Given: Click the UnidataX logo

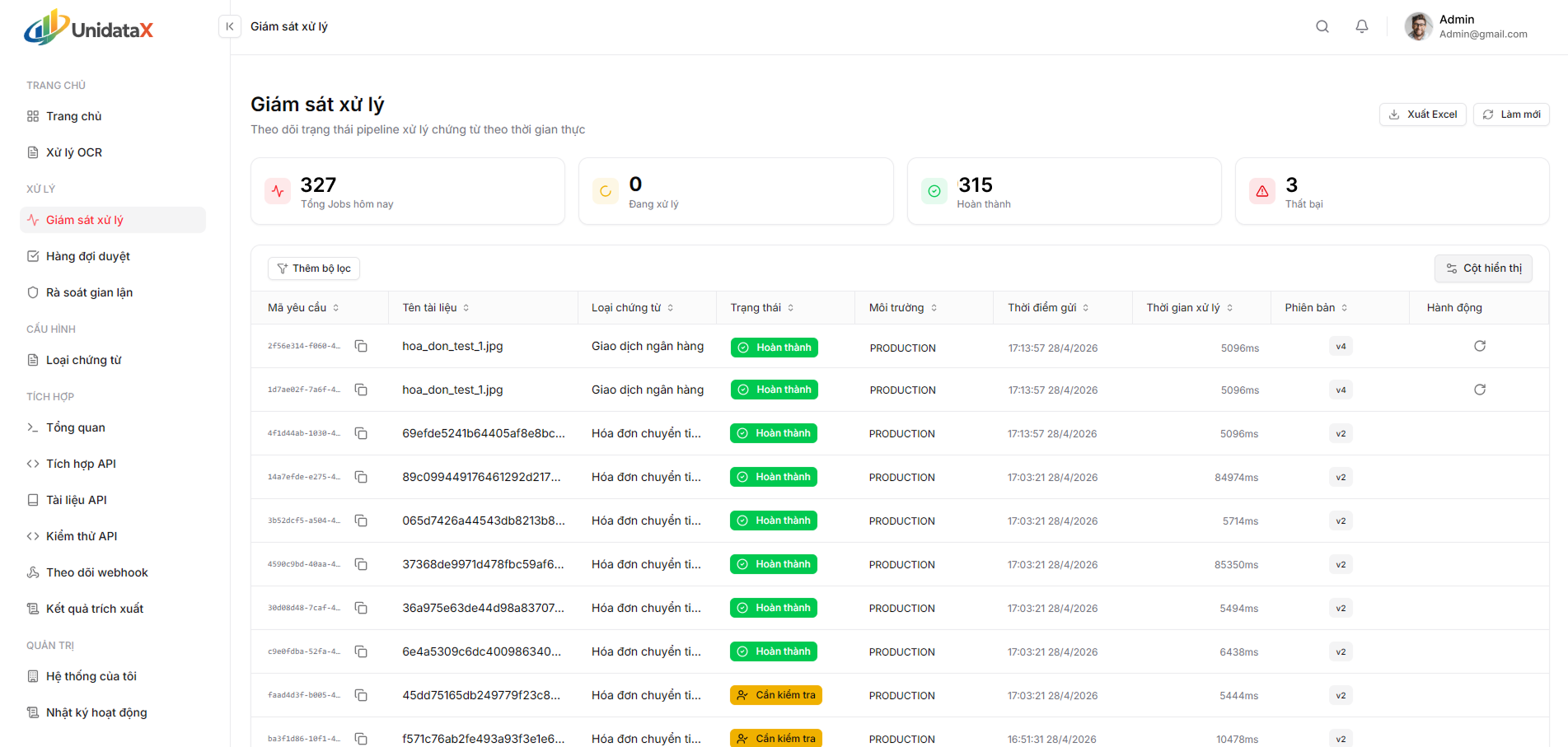Looking at the screenshot, I should (89, 28).
